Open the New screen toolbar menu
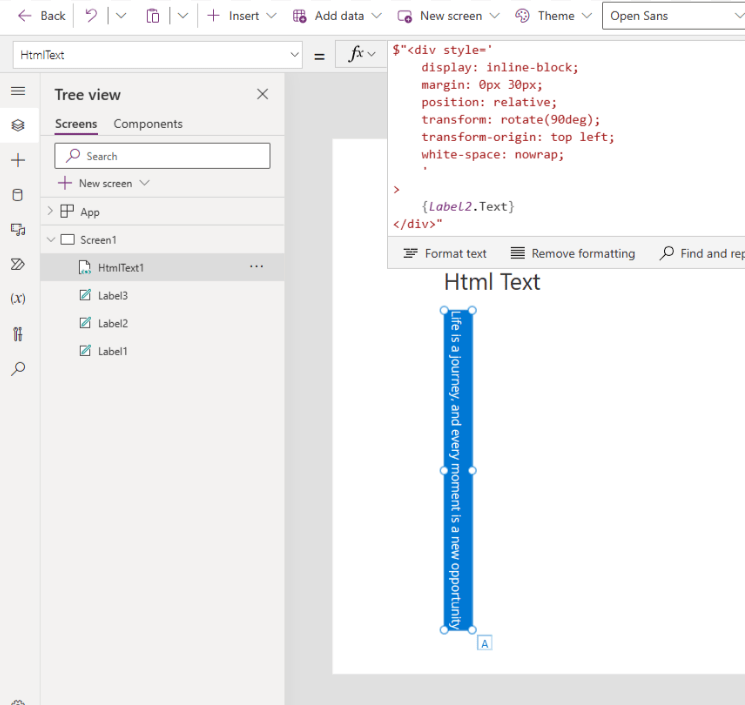 tap(448, 16)
